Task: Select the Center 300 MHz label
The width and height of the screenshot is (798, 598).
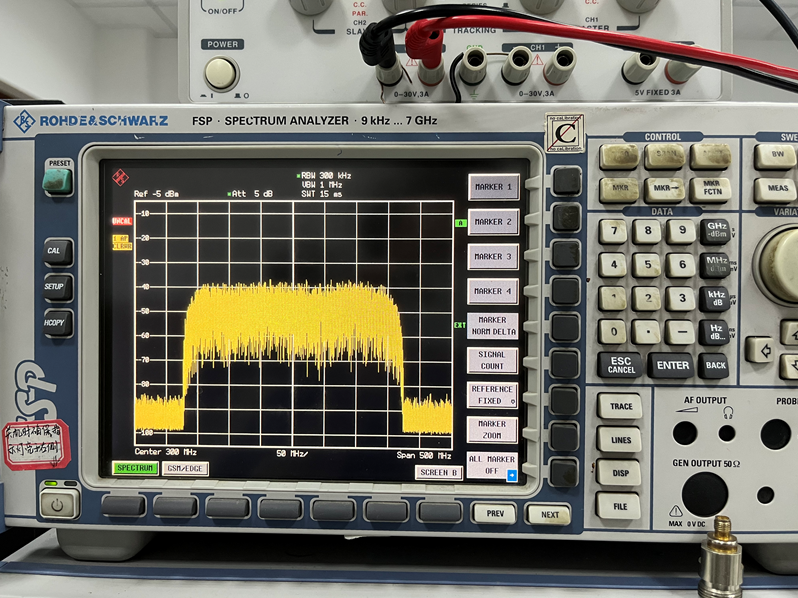Action: [x=165, y=452]
